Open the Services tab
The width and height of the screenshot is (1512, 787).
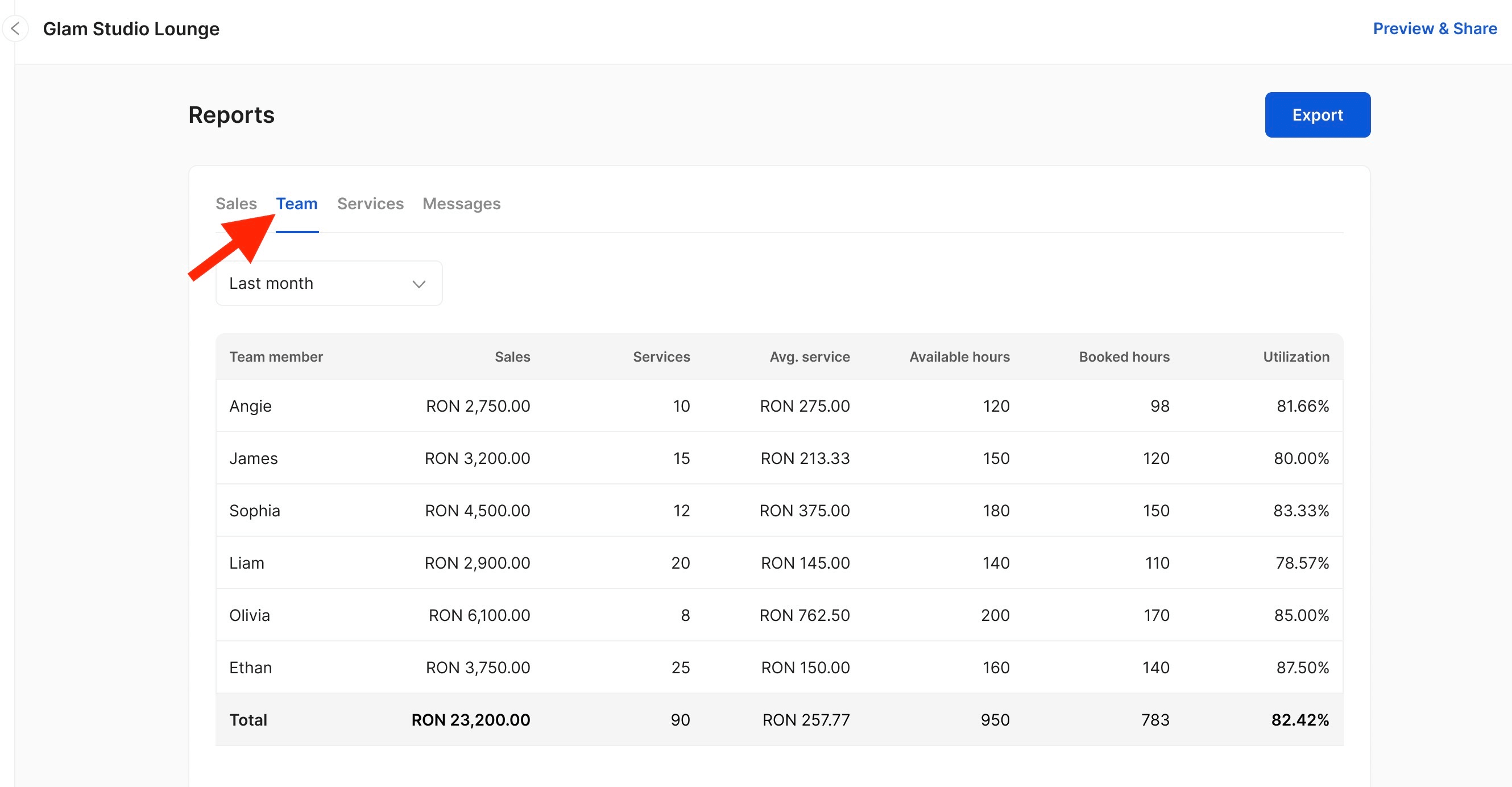[370, 204]
